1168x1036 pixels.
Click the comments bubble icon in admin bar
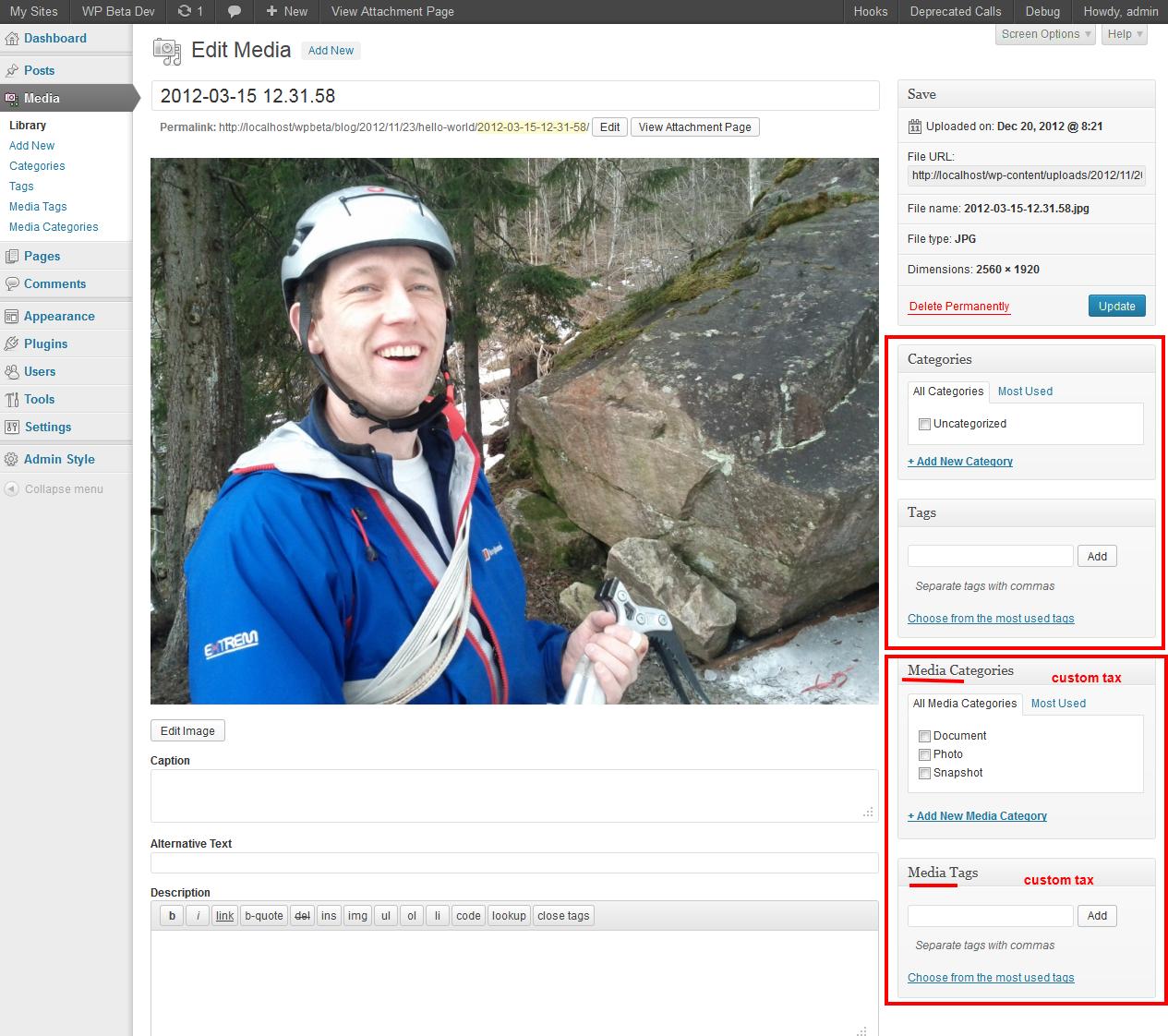(x=235, y=11)
